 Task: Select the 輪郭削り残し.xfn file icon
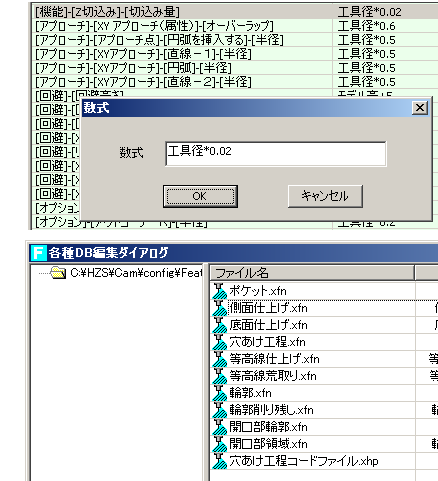click(219, 410)
